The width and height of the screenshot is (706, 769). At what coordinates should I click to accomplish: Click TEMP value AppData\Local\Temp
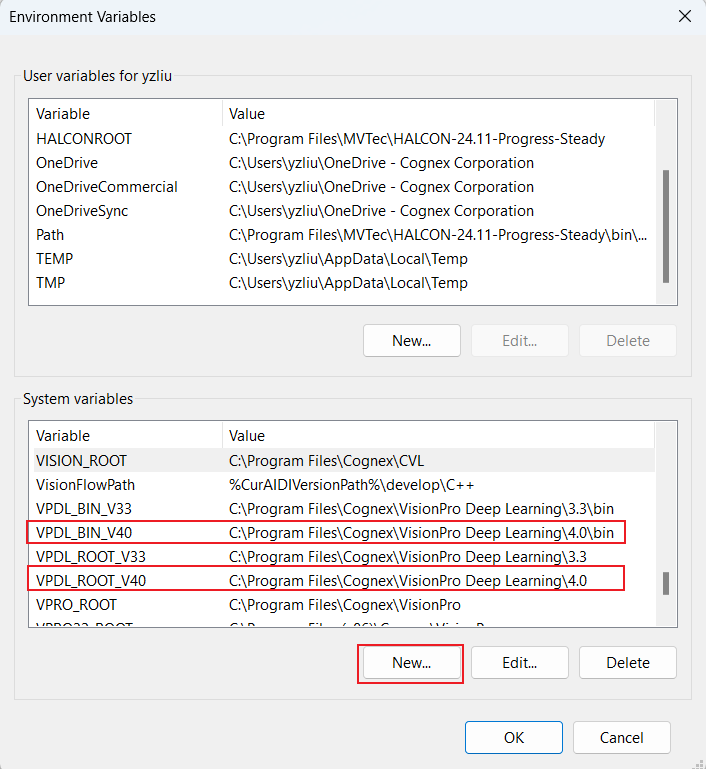(348, 259)
